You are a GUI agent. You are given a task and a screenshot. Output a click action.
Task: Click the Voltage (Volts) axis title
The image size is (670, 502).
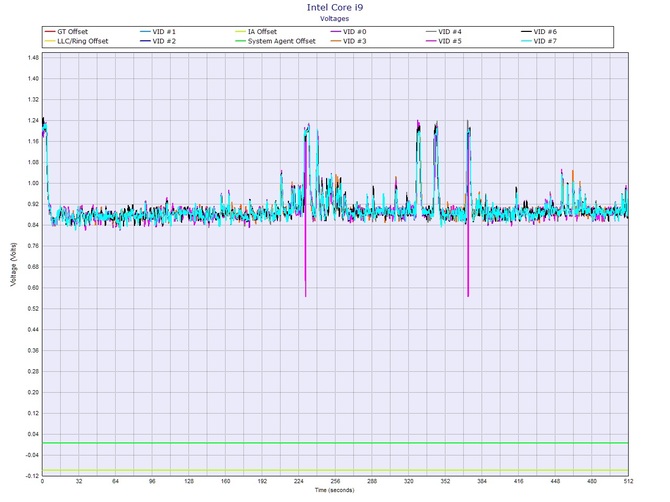click(14, 264)
